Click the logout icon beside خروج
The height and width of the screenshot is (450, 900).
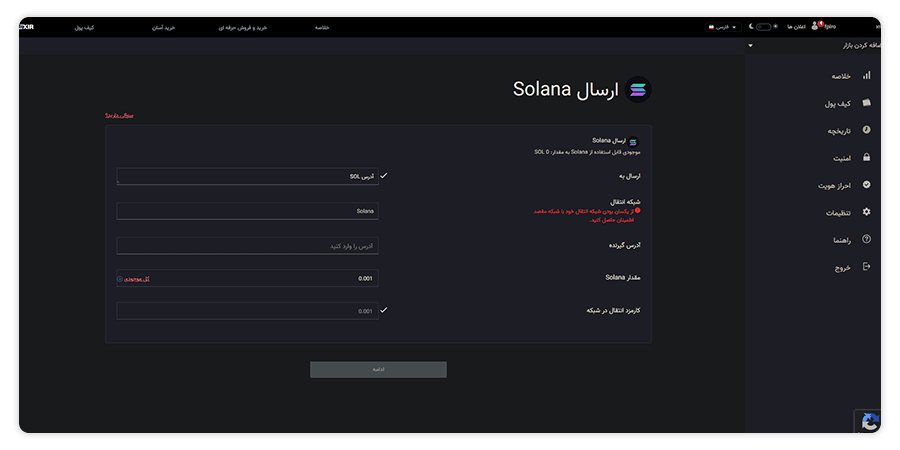tap(867, 266)
